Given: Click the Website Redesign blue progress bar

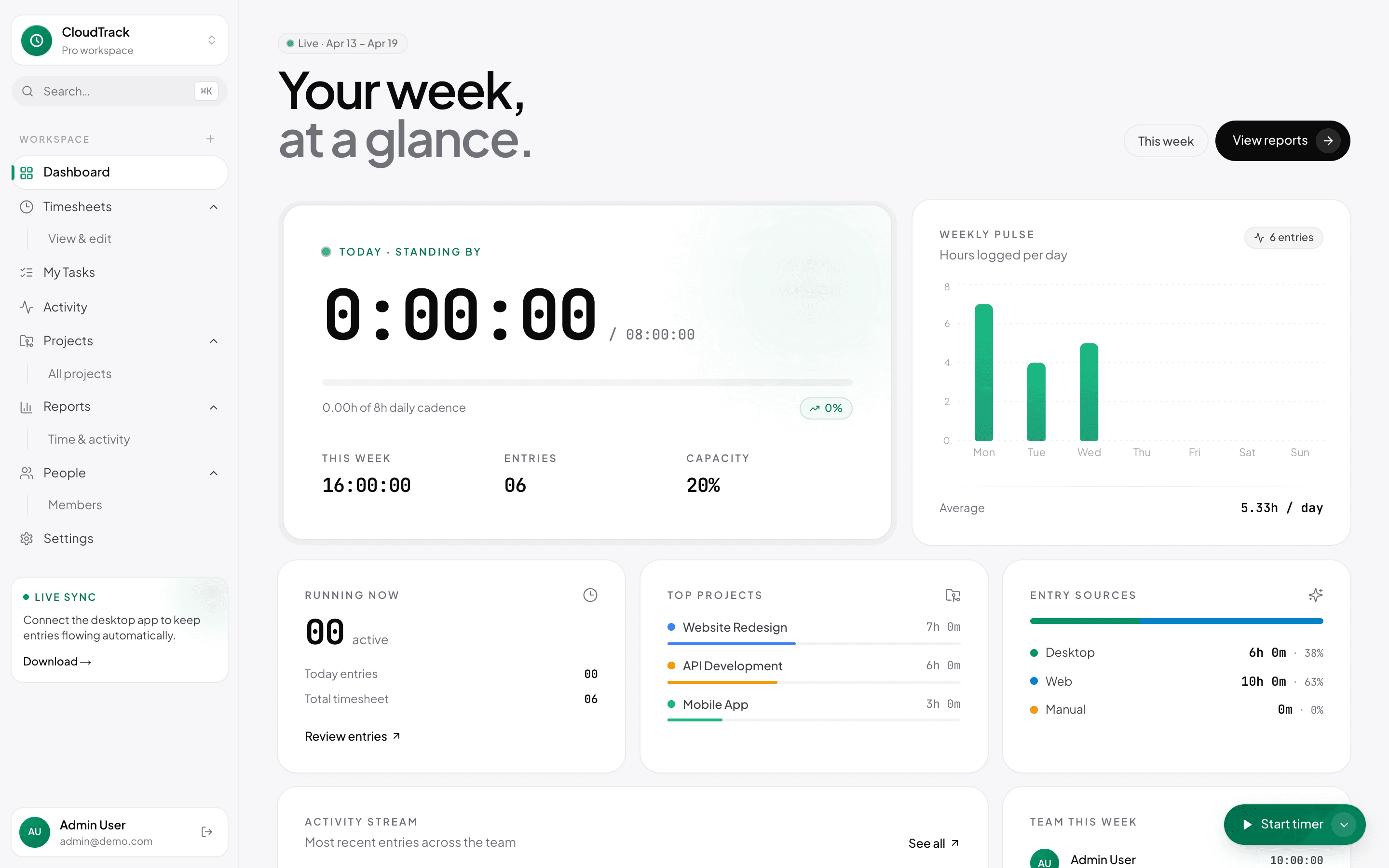Looking at the screenshot, I should tap(731, 644).
